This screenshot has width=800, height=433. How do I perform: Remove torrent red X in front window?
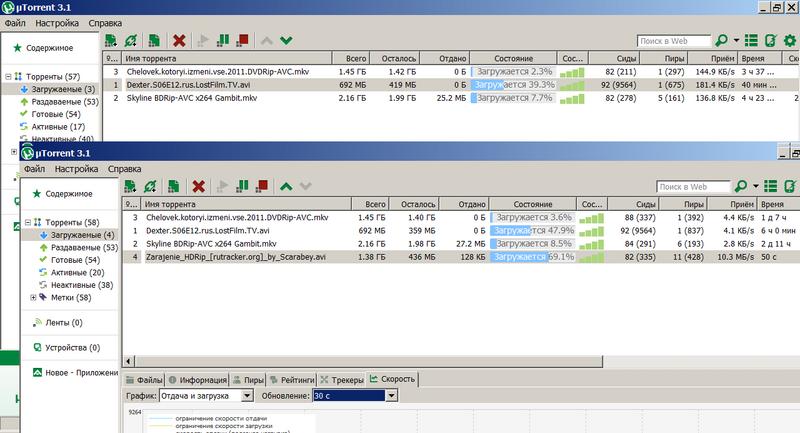pos(198,186)
